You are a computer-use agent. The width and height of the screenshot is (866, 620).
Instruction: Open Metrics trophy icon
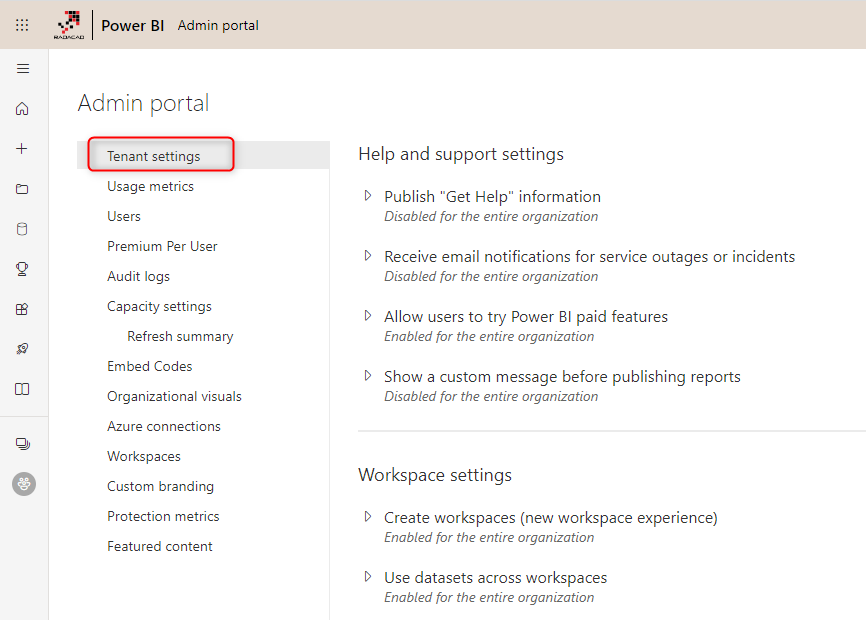point(23,269)
